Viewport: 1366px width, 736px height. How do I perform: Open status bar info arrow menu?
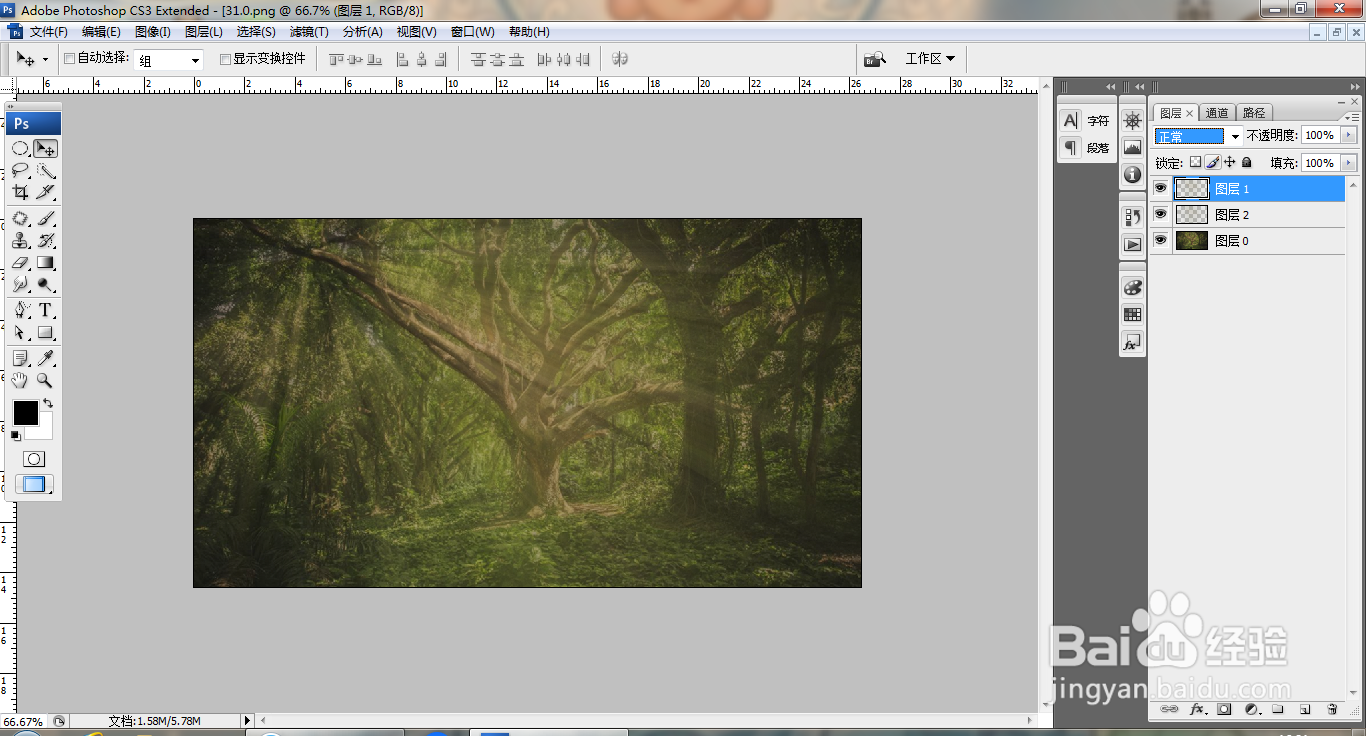coord(248,720)
